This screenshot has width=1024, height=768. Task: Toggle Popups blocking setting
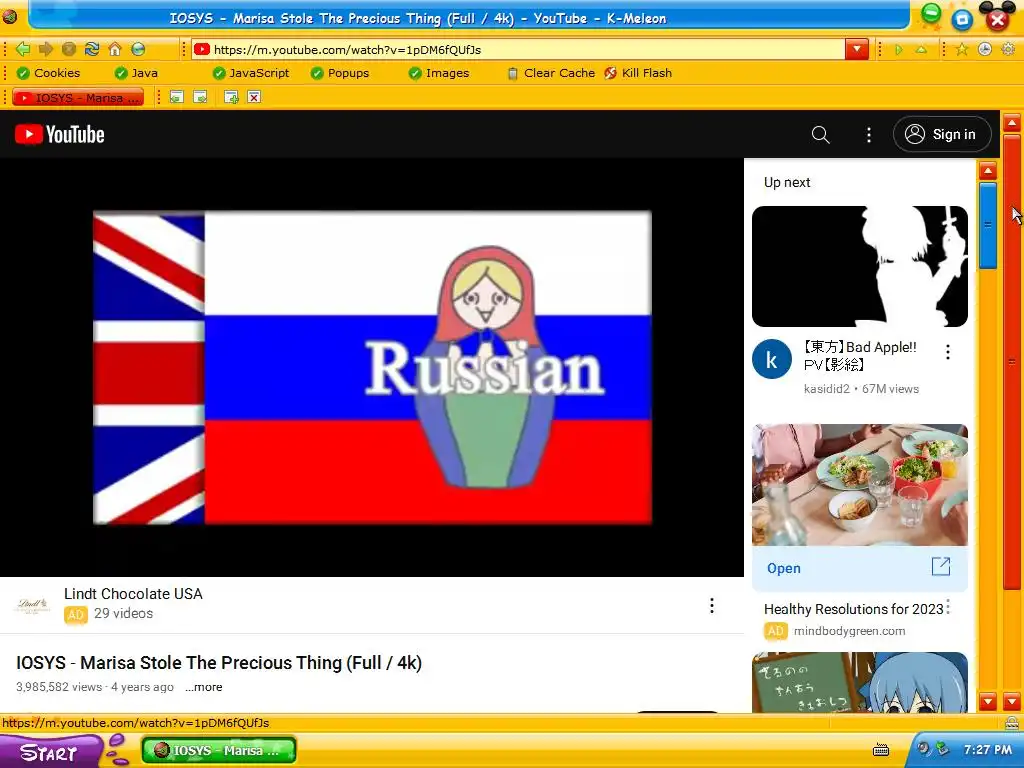[340, 73]
